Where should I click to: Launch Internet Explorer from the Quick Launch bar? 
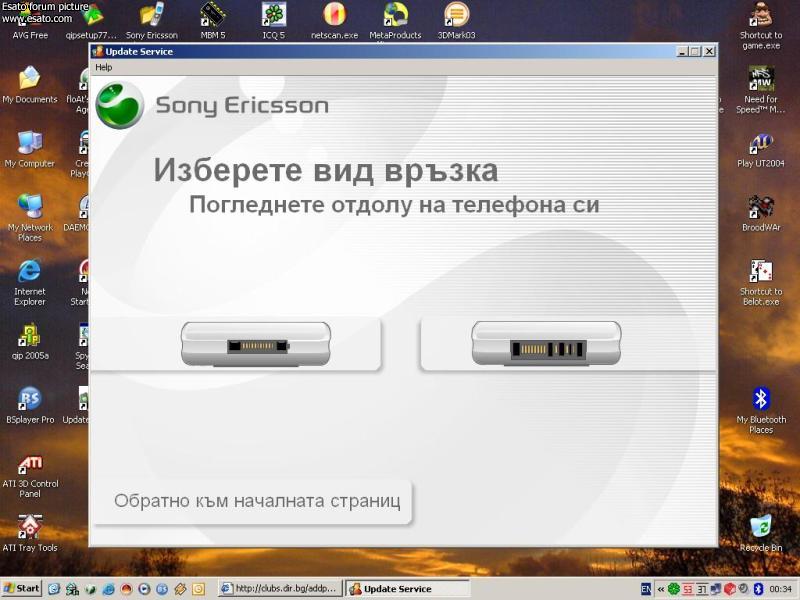pos(108,589)
